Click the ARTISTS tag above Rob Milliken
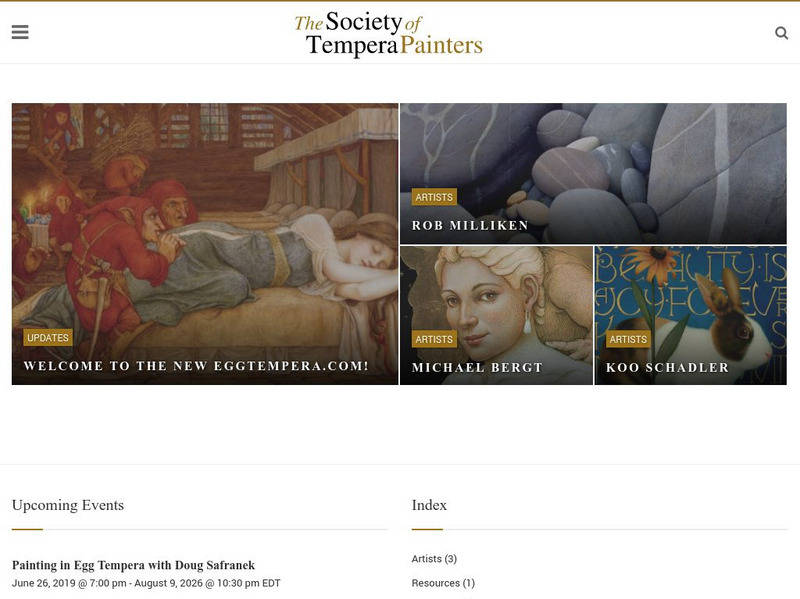 [434, 197]
